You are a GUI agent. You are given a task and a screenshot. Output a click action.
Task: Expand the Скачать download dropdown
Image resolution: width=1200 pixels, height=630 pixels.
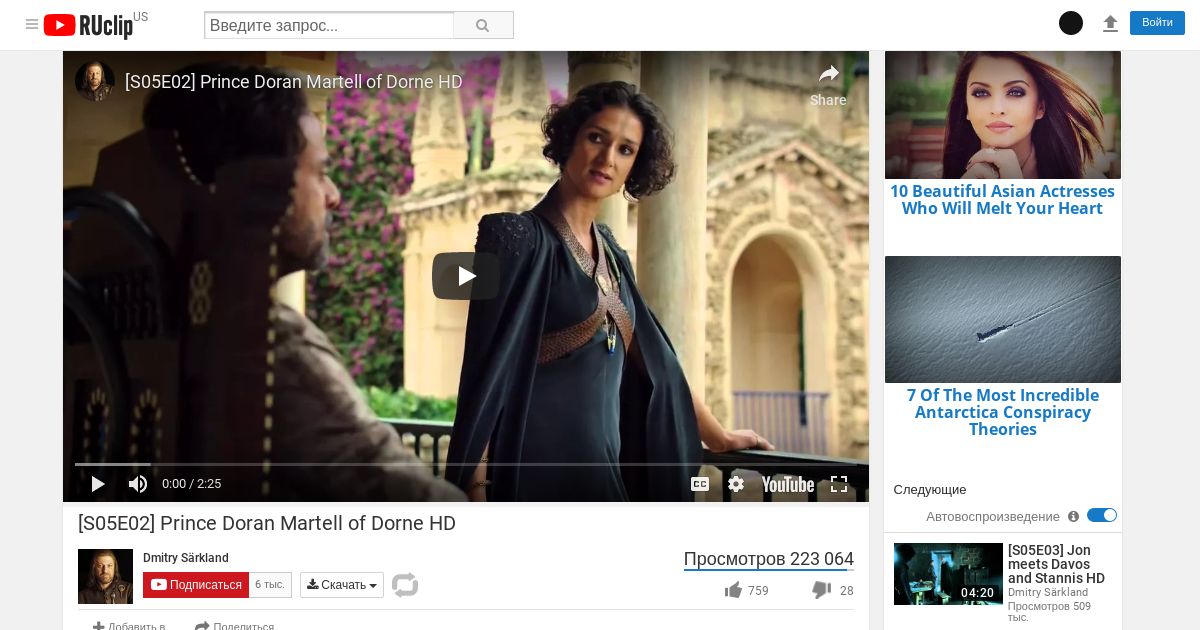[342, 585]
